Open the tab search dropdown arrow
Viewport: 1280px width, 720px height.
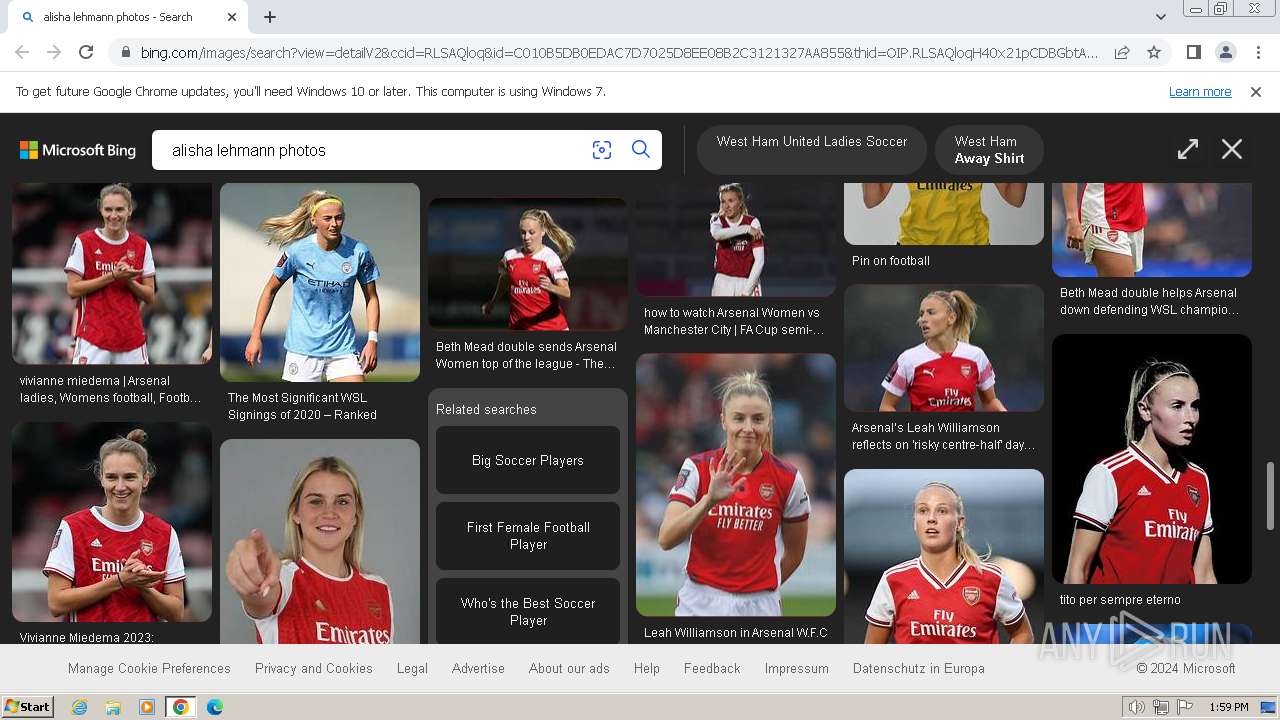tap(1161, 17)
